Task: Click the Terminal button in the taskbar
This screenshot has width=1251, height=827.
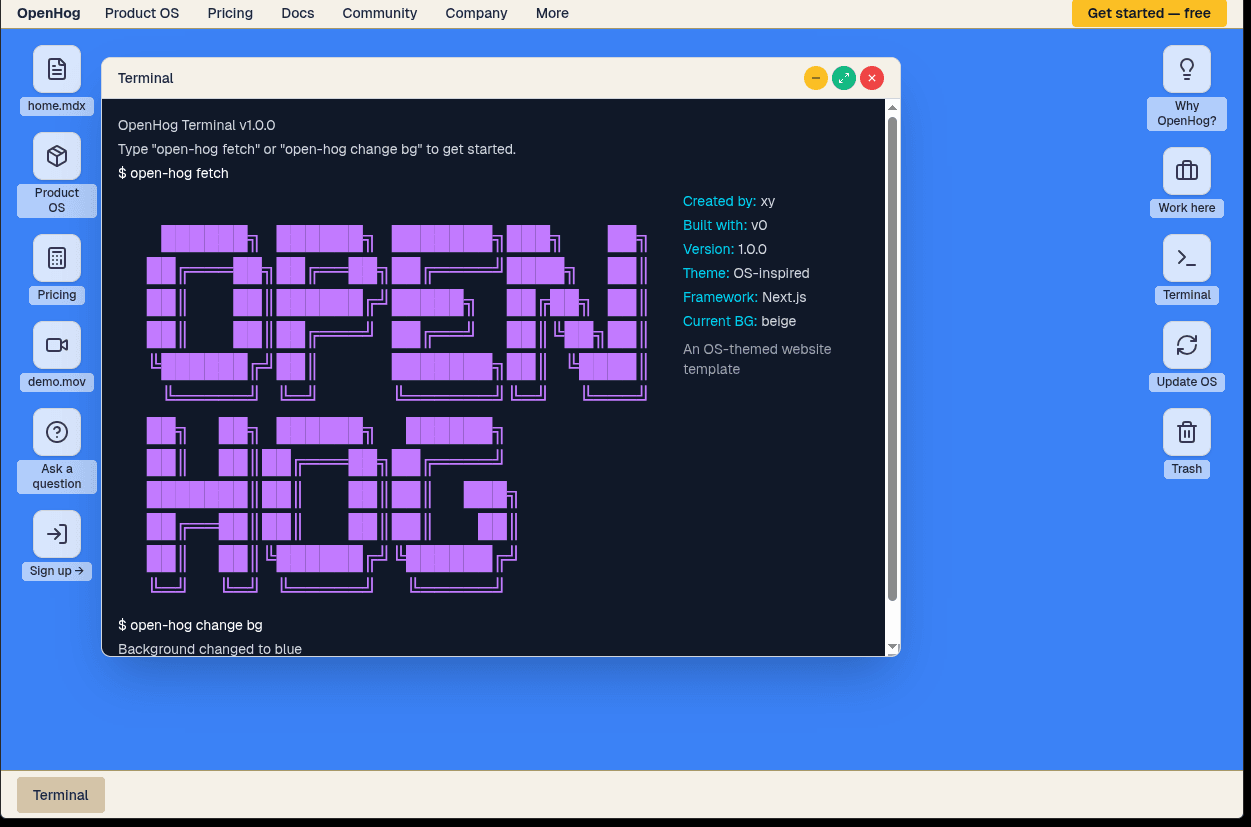Action: tap(60, 794)
